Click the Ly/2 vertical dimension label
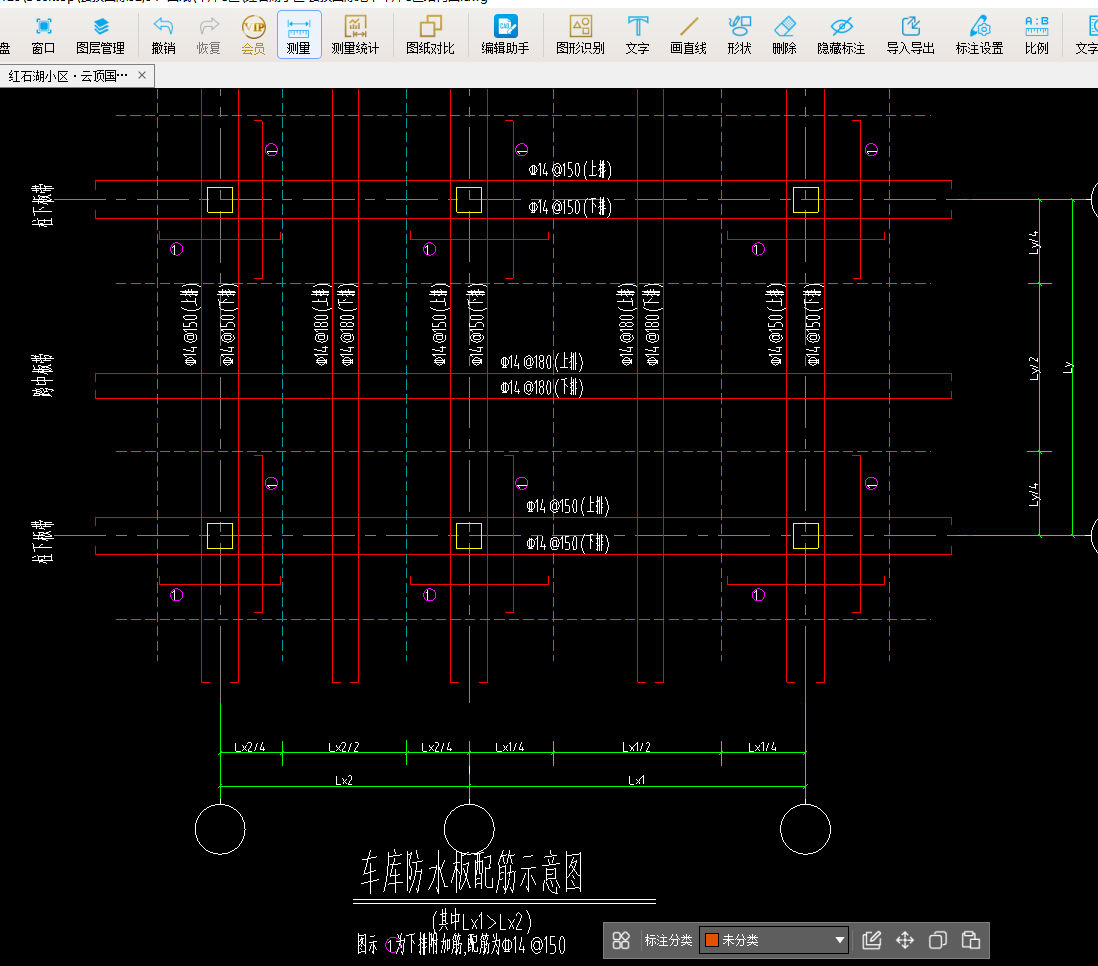Viewport: 1098px width, 966px height. (1034, 368)
